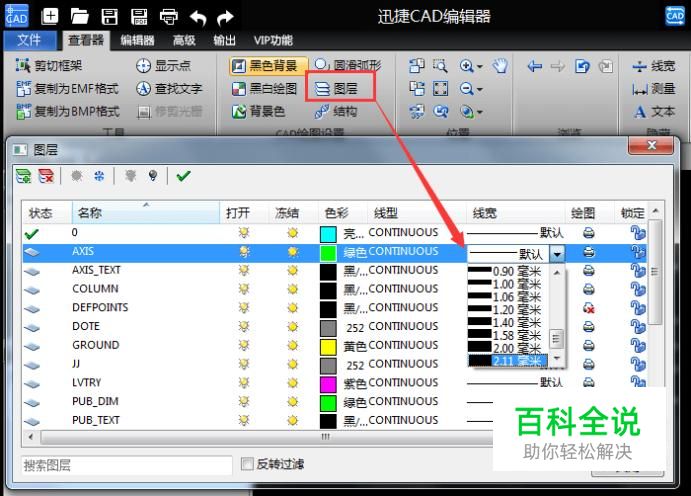Toggle lock on the GROUND layer

637,345
